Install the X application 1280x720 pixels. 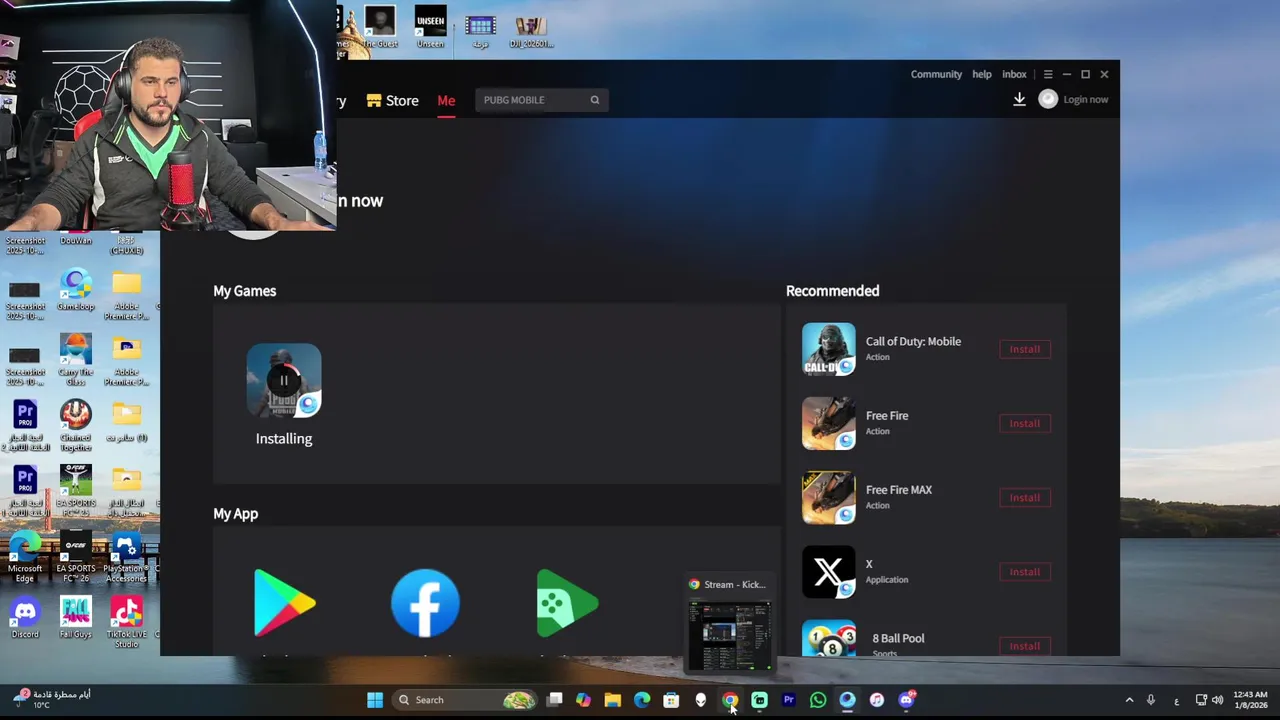[x=1024, y=572]
